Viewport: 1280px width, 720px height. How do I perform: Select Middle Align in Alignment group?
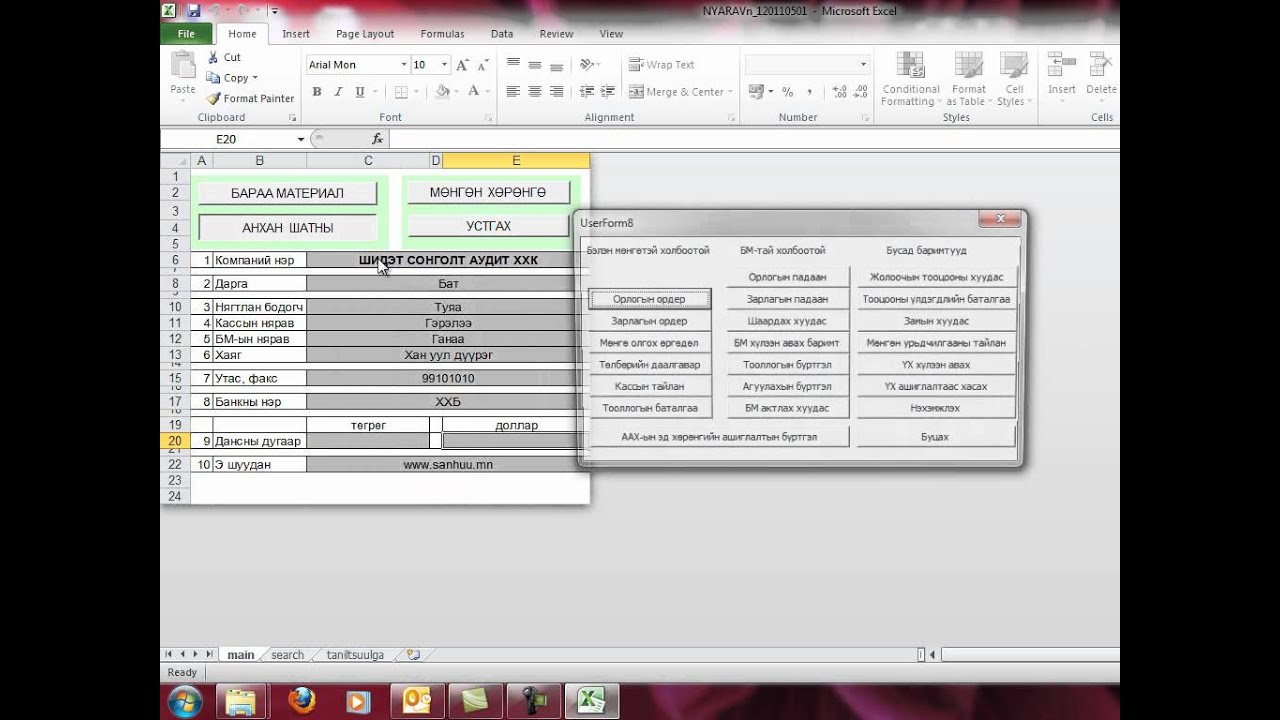[534, 64]
